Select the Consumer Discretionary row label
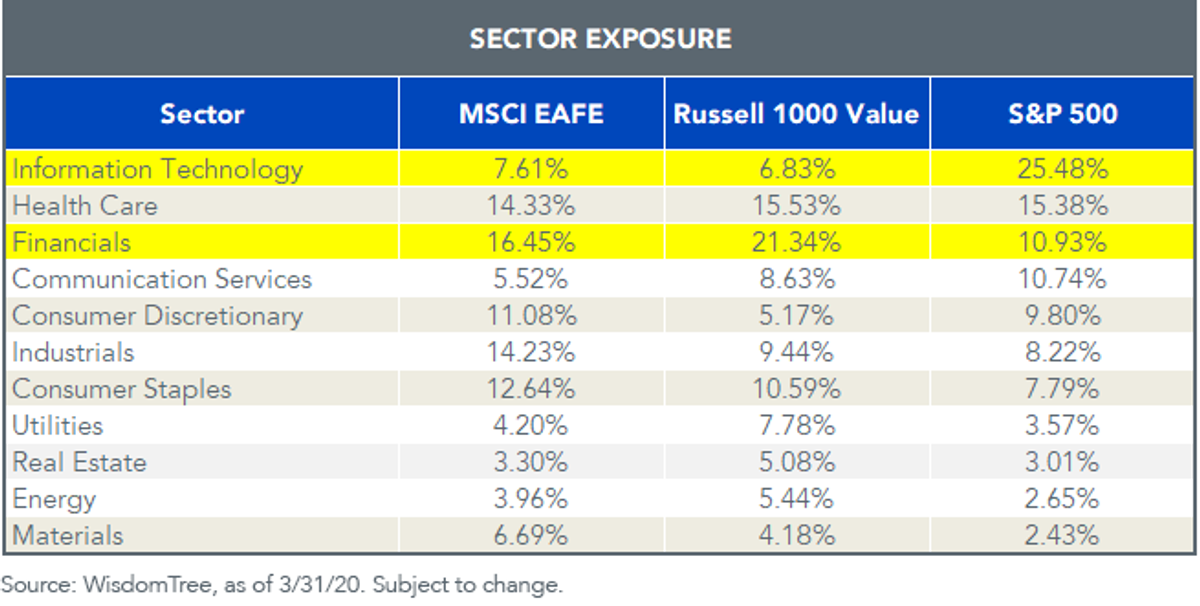Screen dimensions: 1200x606 [x=157, y=316]
